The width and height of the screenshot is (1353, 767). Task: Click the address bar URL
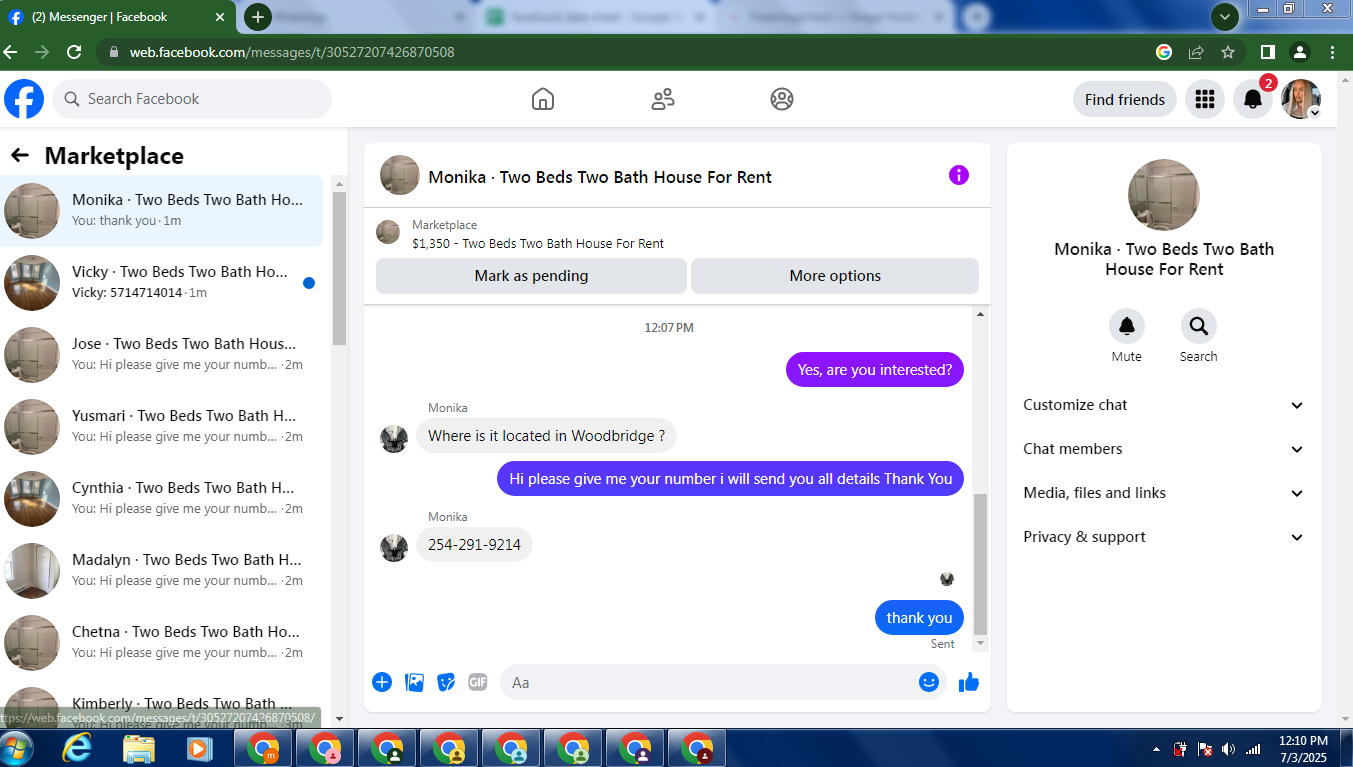pos(292,52)
